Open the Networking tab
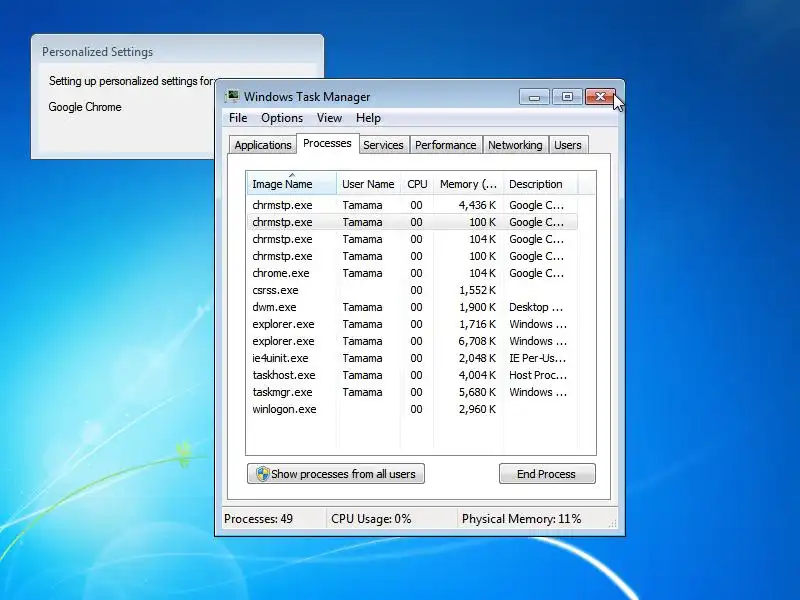 [x=515, y=145]
